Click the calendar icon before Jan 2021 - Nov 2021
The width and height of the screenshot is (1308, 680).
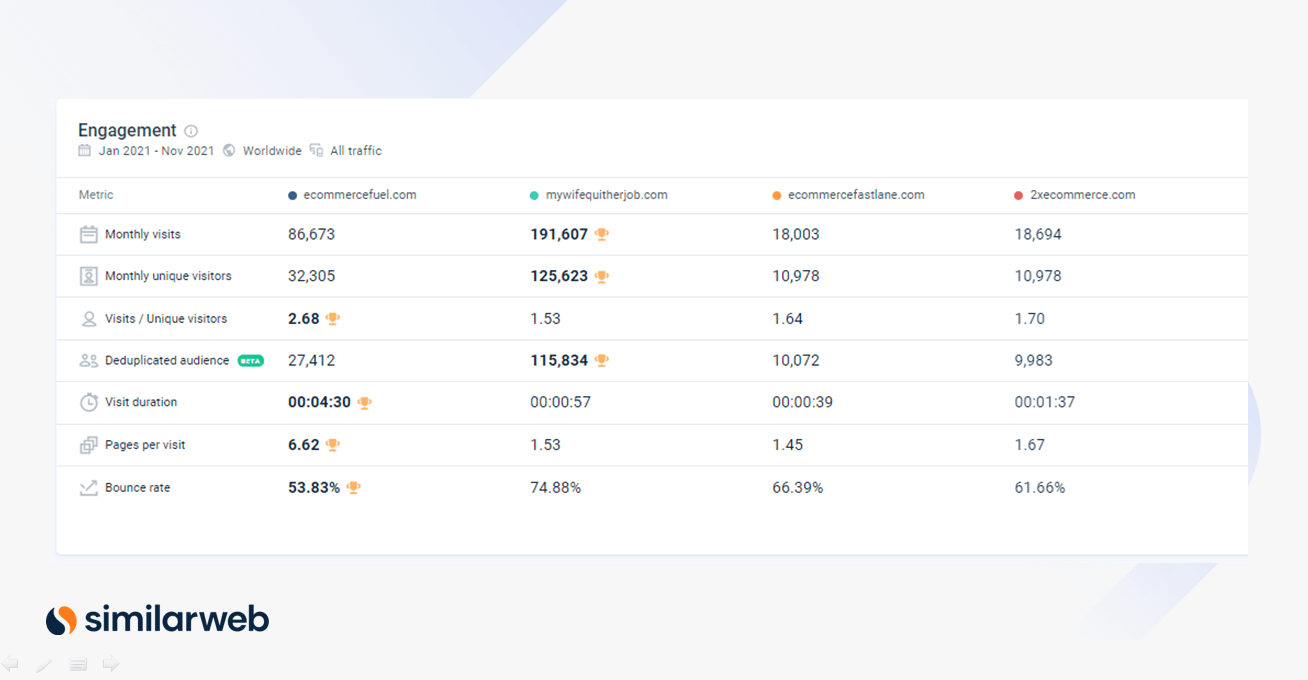(x=85, y=151)
